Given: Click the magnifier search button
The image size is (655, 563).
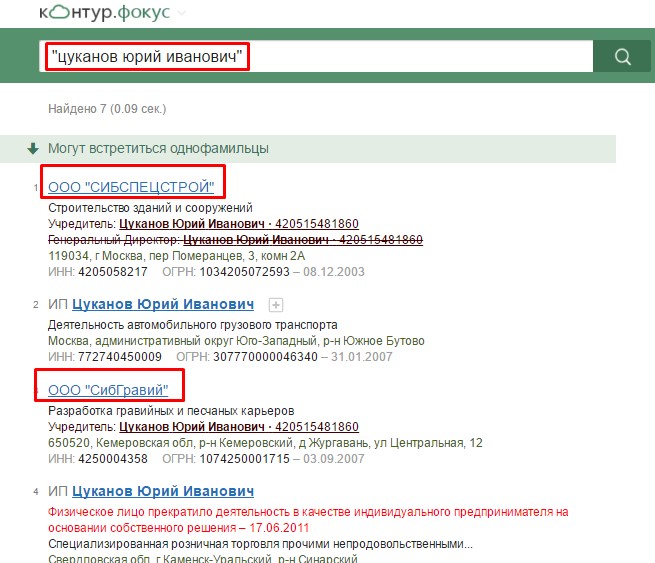Looking at the screenshot, I should [x=622, y=56].
